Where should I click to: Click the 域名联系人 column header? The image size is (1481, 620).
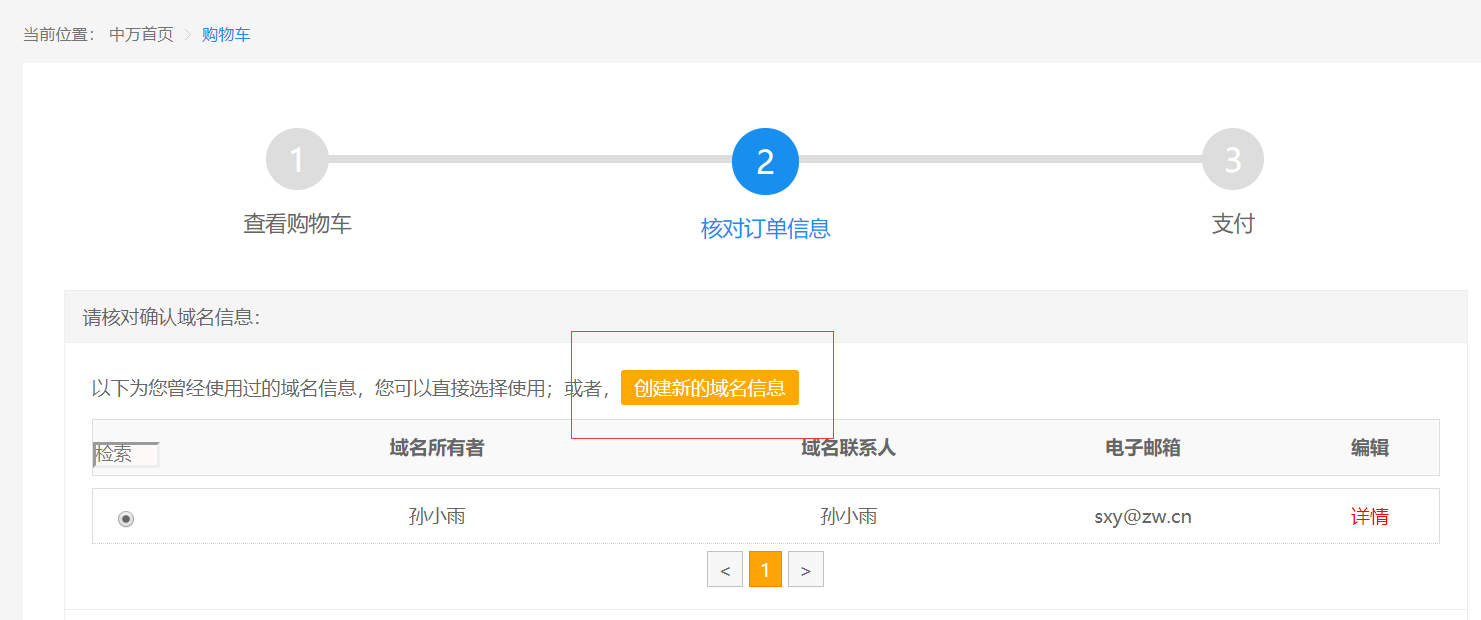[848, 448]
